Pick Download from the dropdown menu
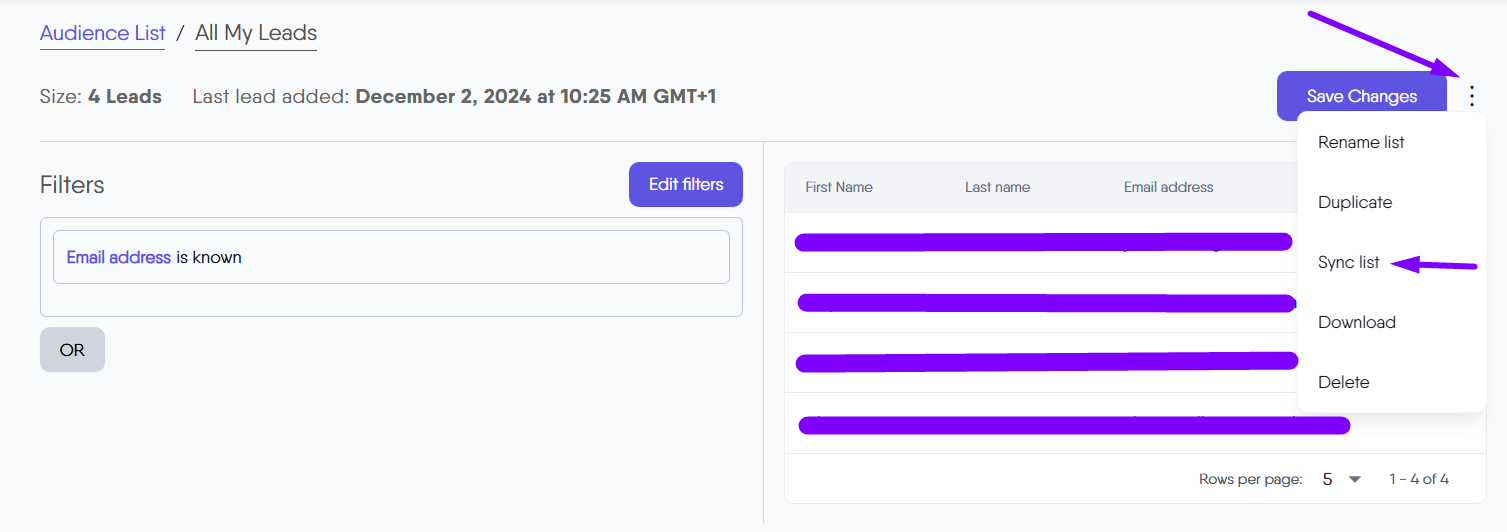The image size is (1507, 532). [x=1356, y=322]
